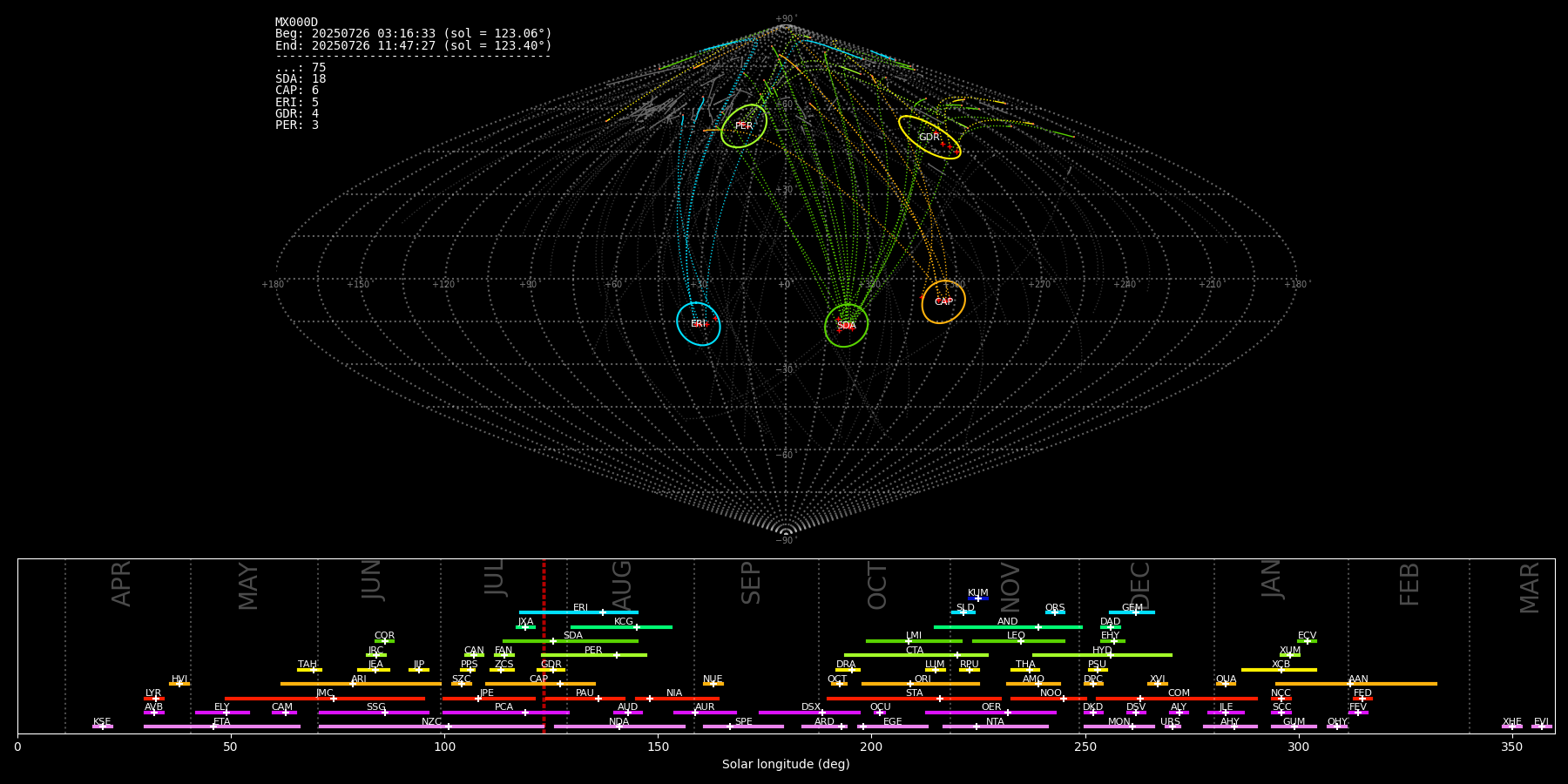Click the 350 tick on the solar longitude axis
Viewport: 1568px width, 784px height.
point(1511,747)
